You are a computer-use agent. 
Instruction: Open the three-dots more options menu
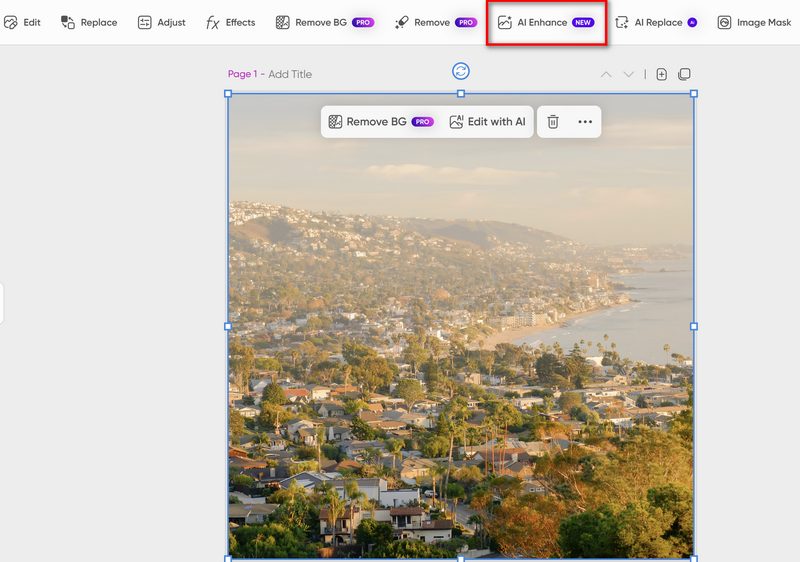(x=585, y=122)
